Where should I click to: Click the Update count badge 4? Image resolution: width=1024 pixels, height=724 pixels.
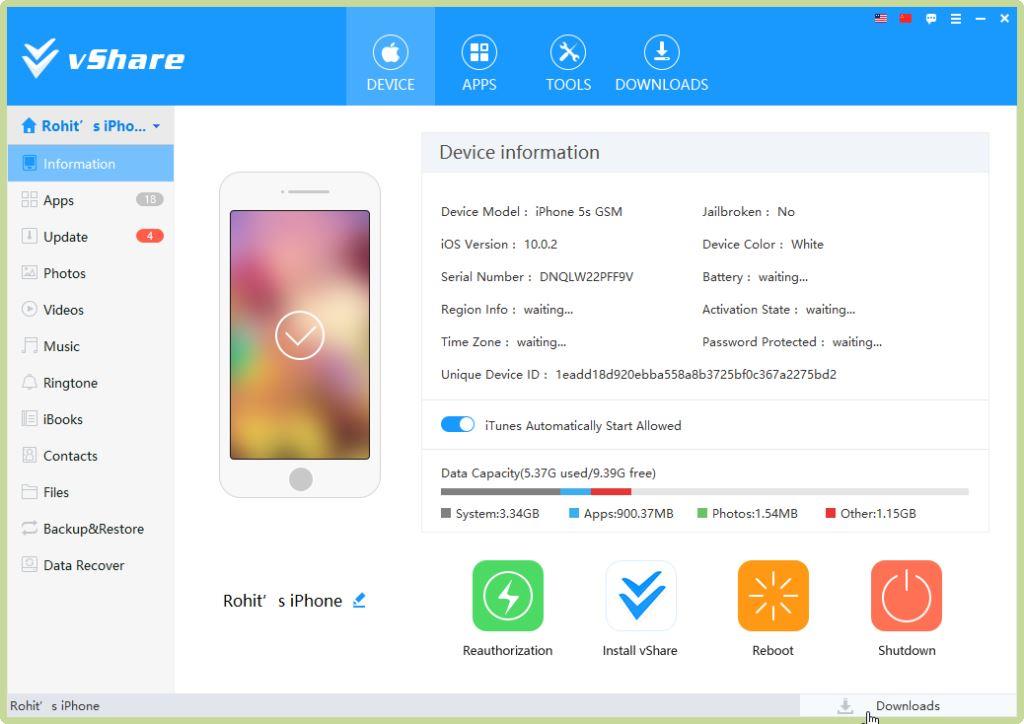click(x=150, y=236)
